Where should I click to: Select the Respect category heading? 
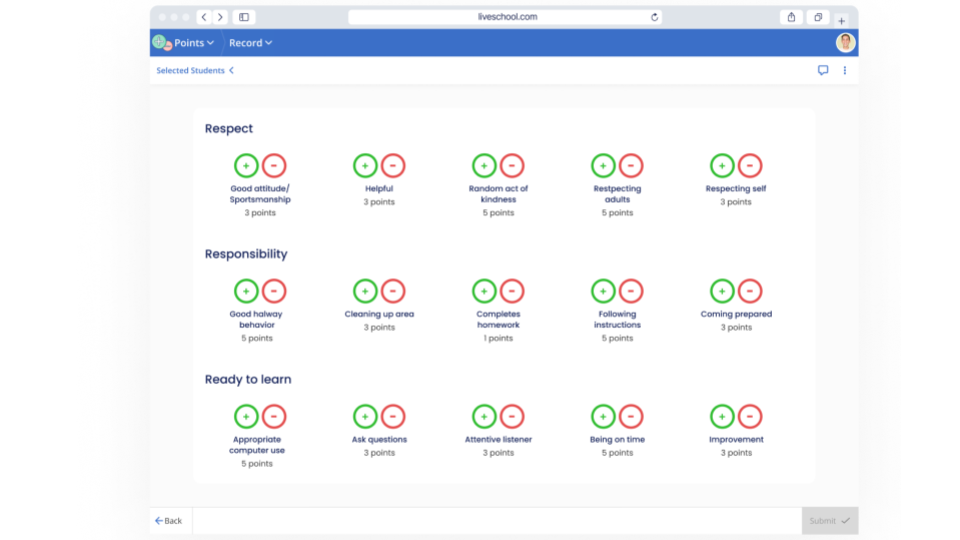coord(228,129)
